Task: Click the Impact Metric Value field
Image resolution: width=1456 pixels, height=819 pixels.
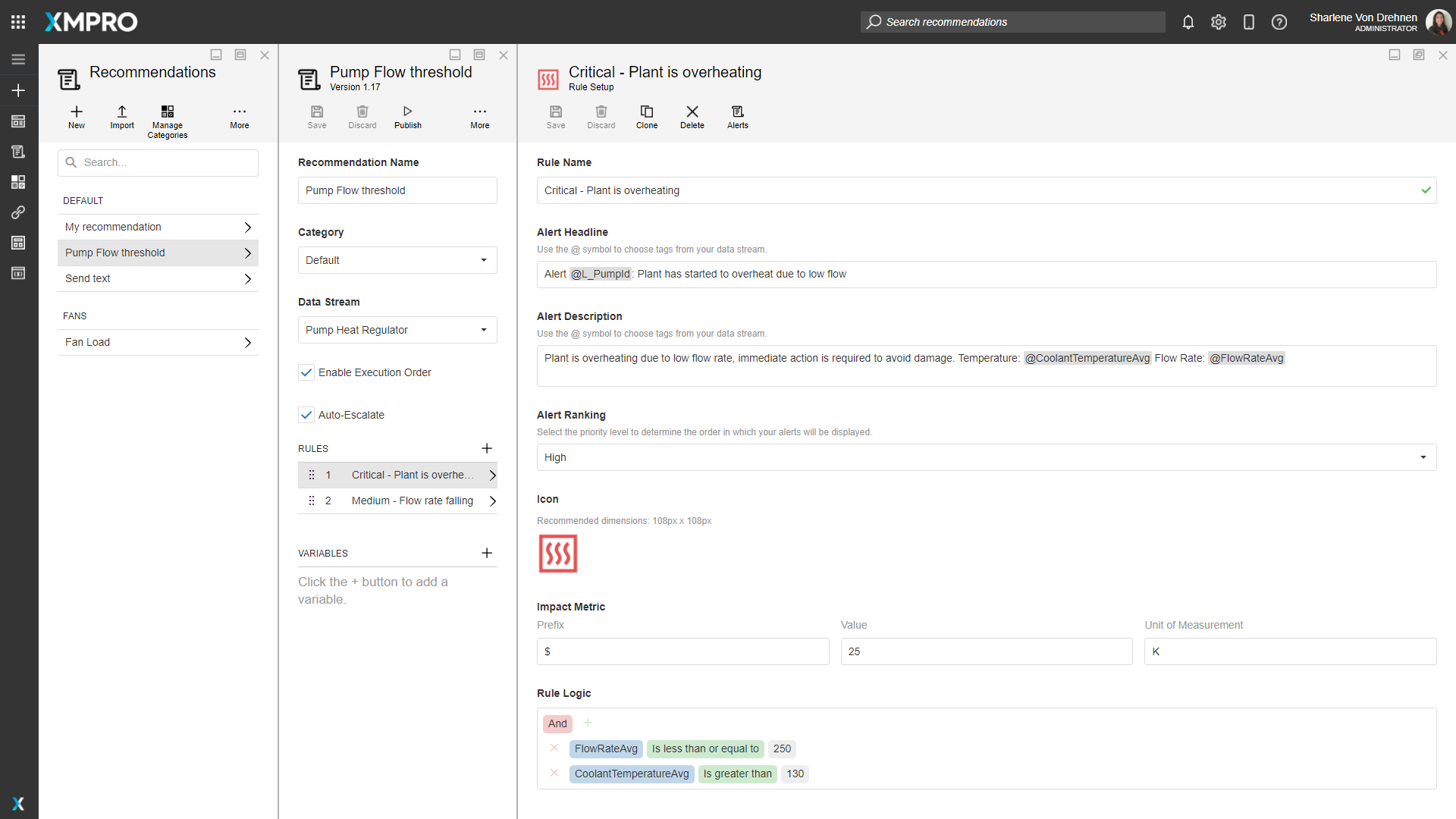Action: (x=987, y=651)
